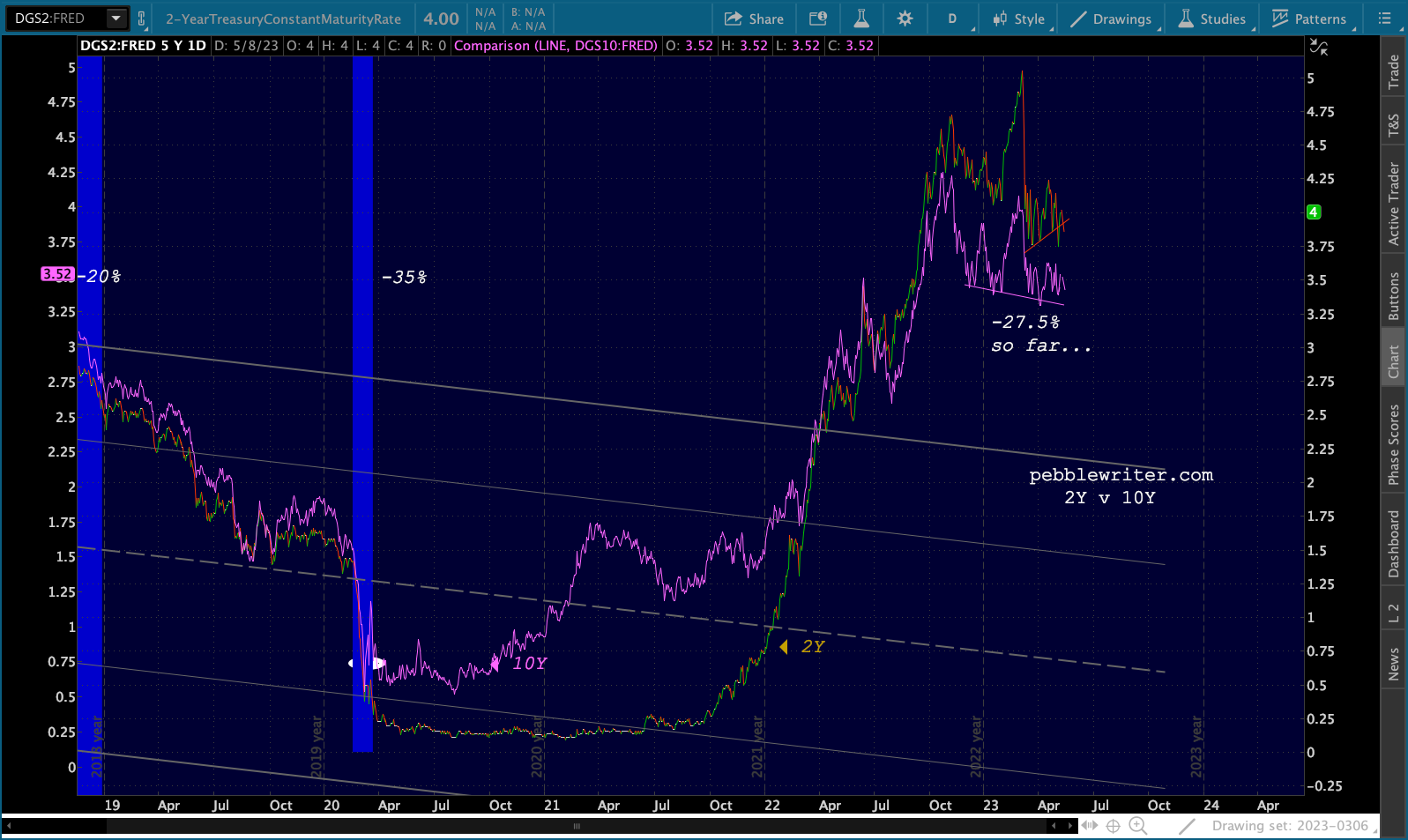Click the magenta 10Y line label
The width and height of the screenshot is (1408, 840).
pyautogui.click(x=530, y=664)
